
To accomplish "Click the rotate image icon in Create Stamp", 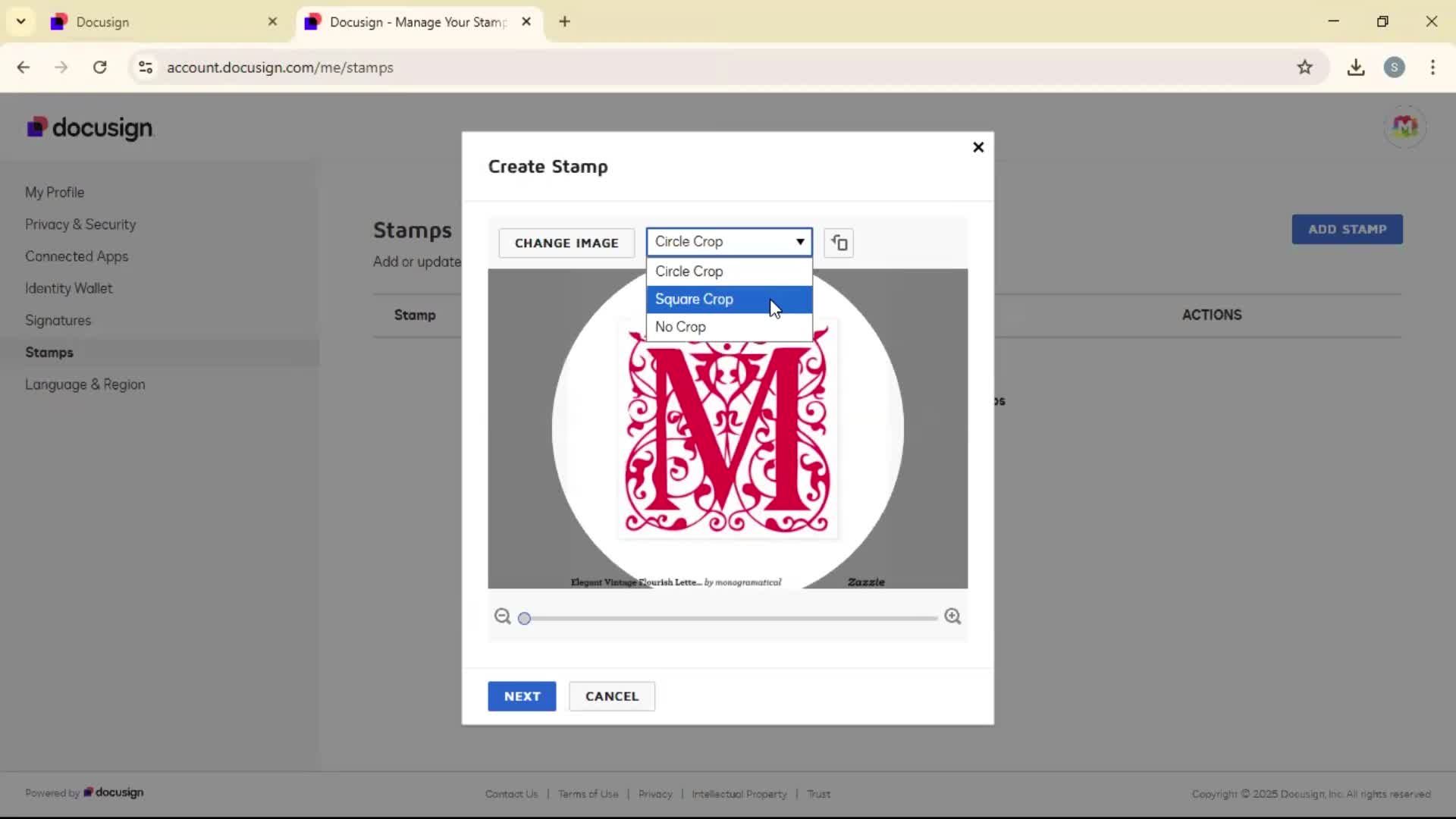I will tap(839, 243).
